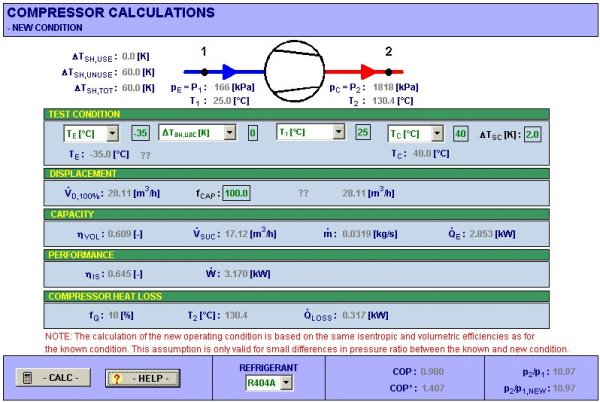Click the question mark icon on HELP
This screenshot has height=402, width=600.
point(116,378)
